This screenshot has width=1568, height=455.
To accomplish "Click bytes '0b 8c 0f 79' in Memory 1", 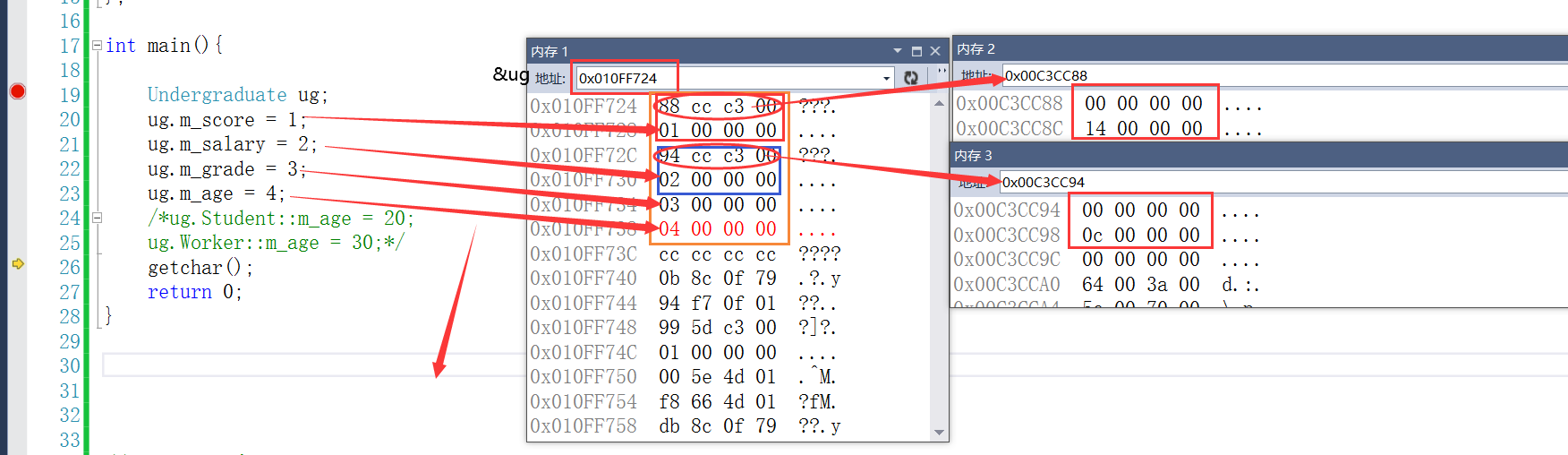I will click(718, 279).
